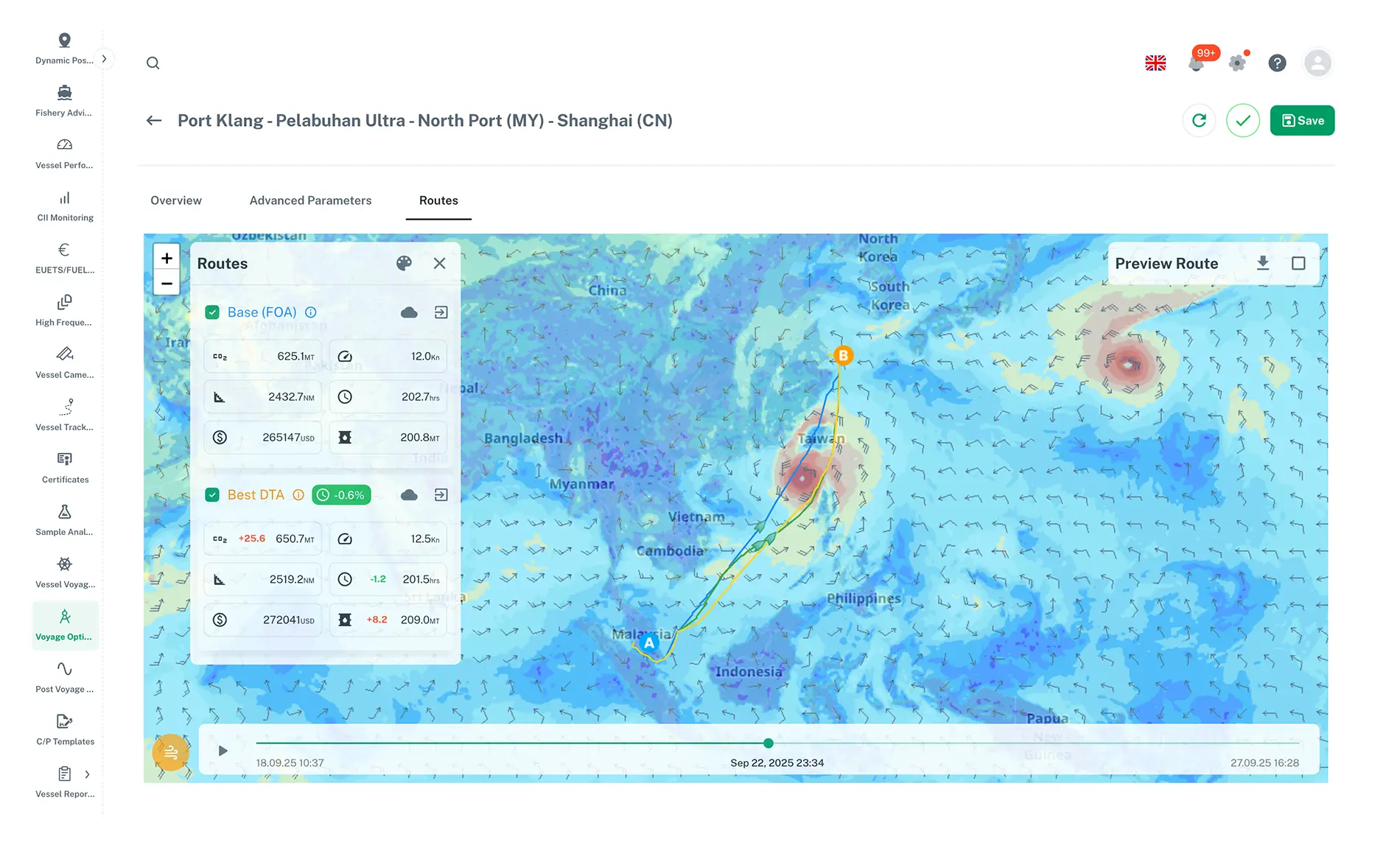Open Vessel Tracking module

click(65, 416)
